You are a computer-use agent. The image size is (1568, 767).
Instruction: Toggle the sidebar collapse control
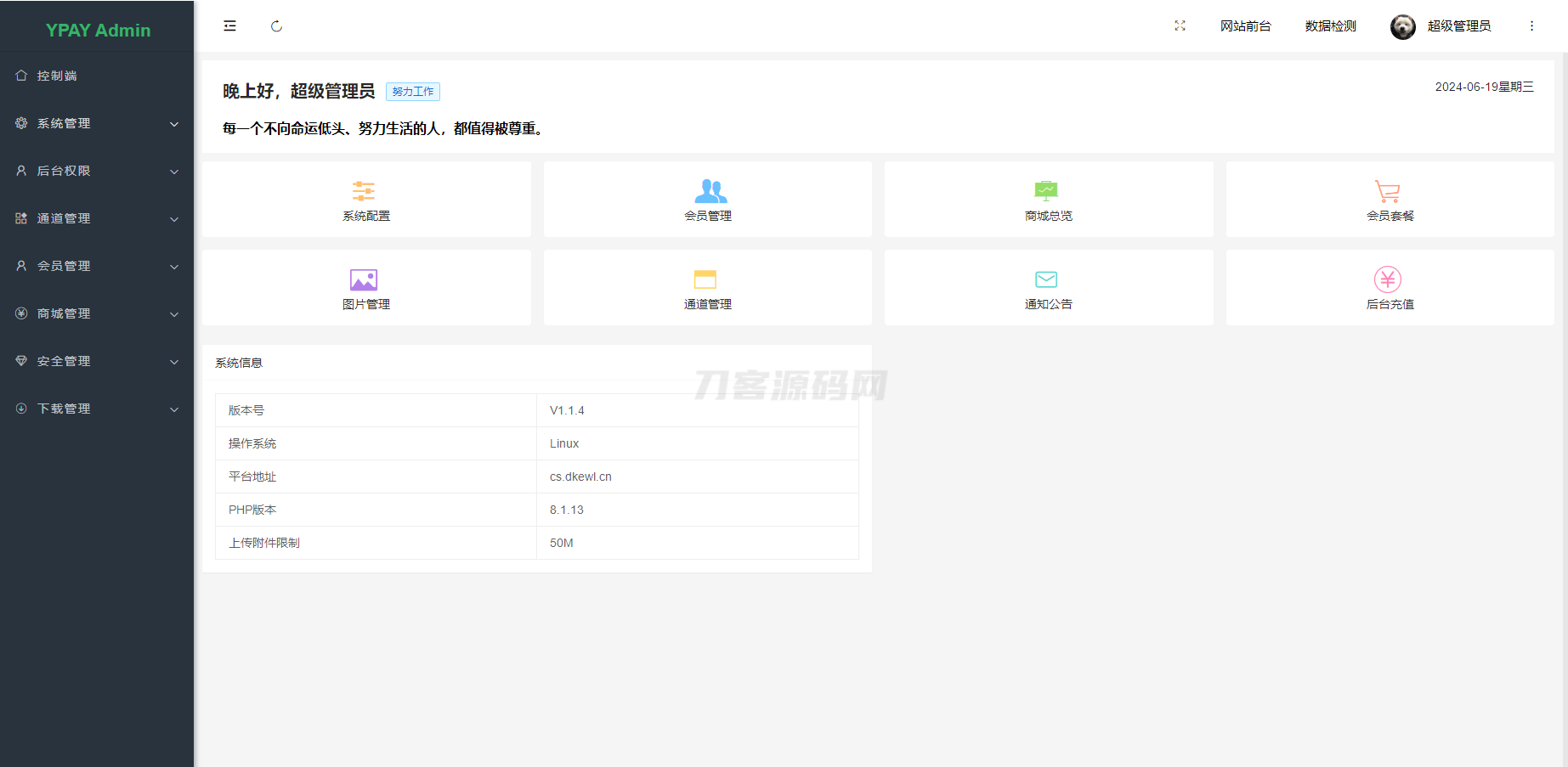[229, 25]
